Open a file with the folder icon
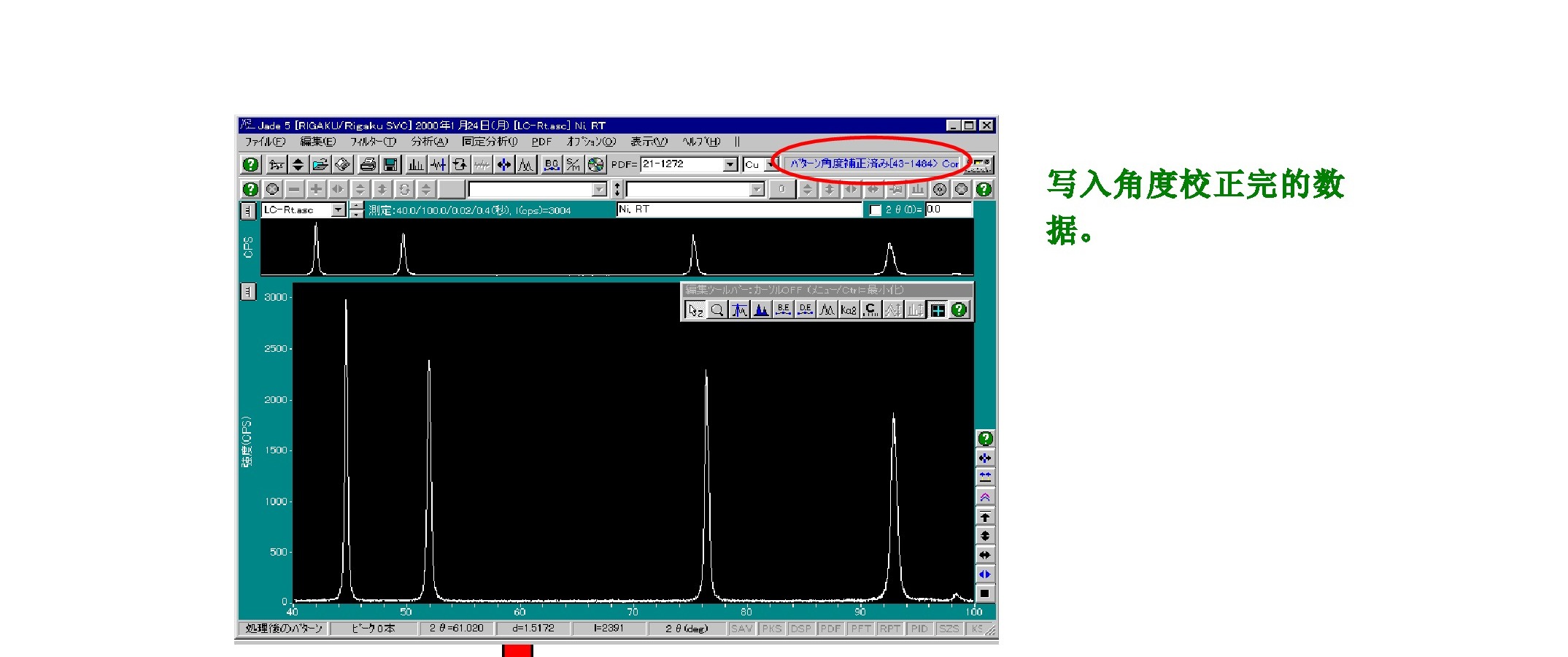This screenshot has width=1568, height=657. [x=320, y=165]
